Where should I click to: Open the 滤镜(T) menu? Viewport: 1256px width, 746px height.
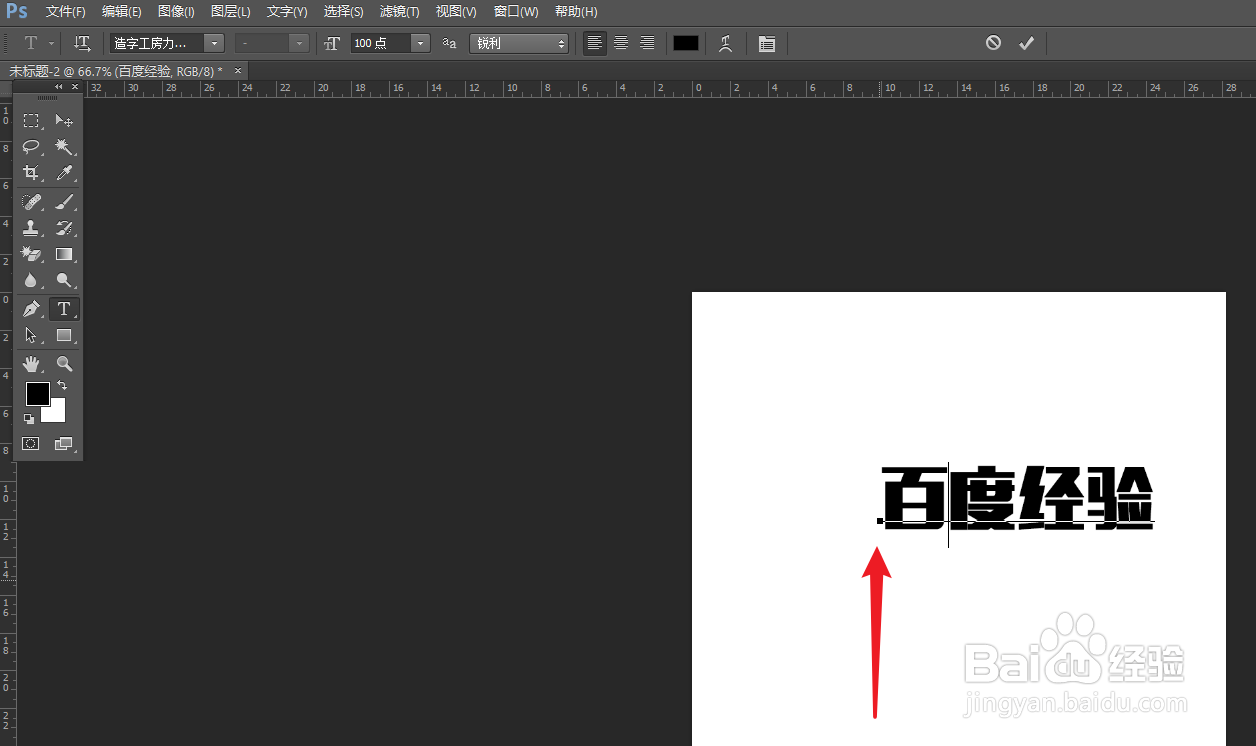point(400,12)
